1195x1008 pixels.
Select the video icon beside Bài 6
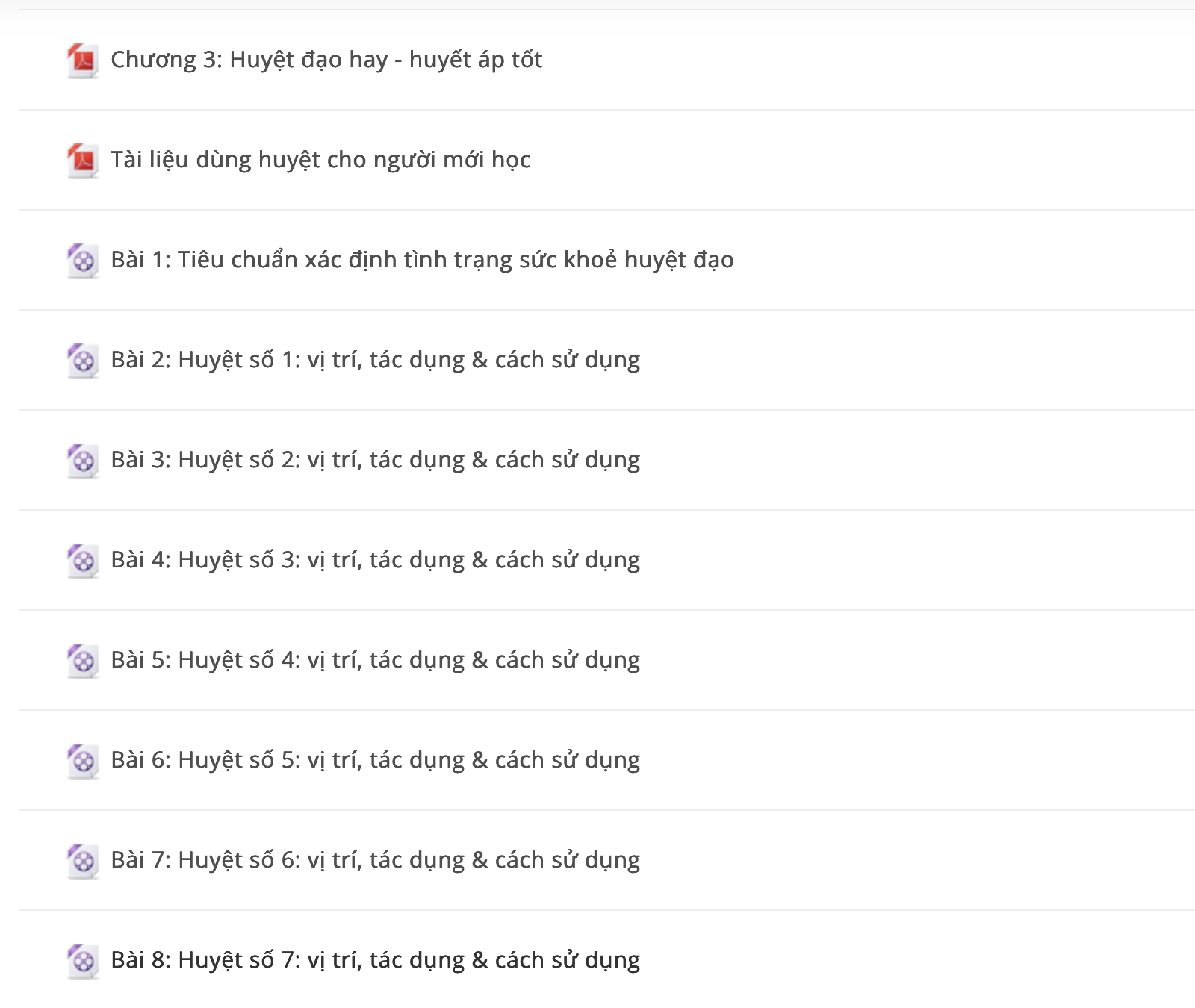click(x=83, y=762)
